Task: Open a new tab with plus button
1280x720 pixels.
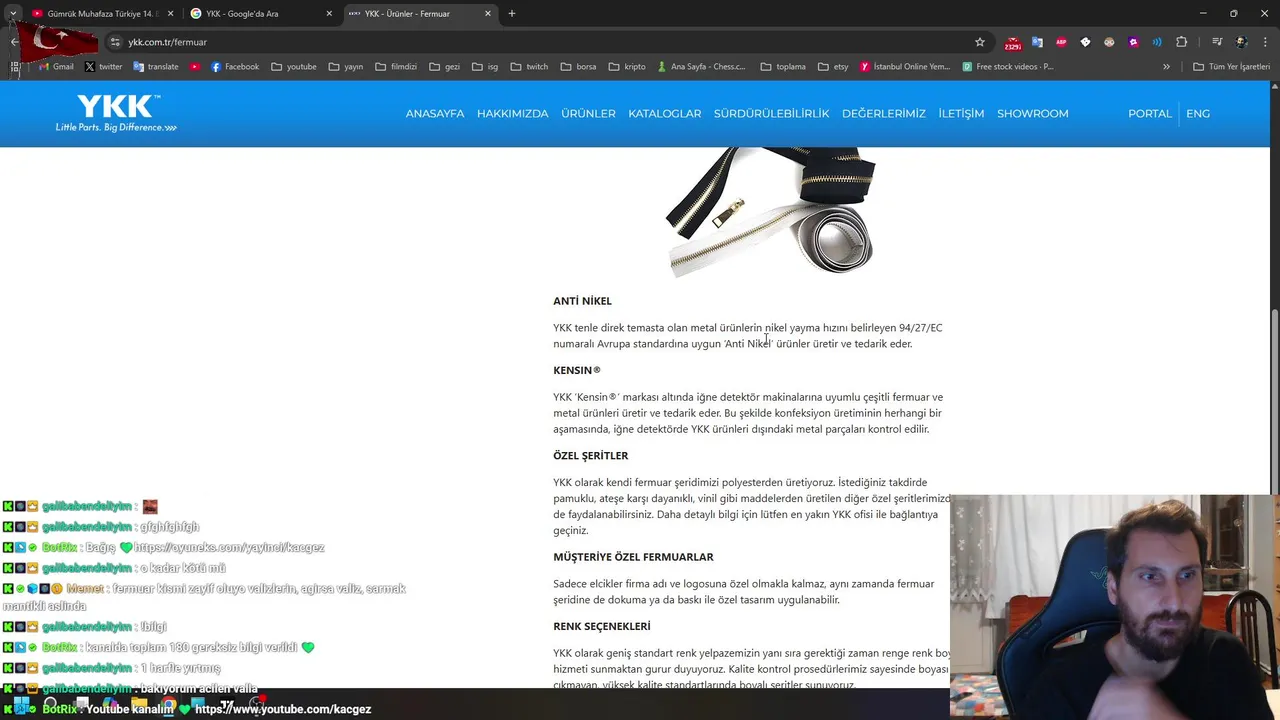Action: [x=512, y=13]
